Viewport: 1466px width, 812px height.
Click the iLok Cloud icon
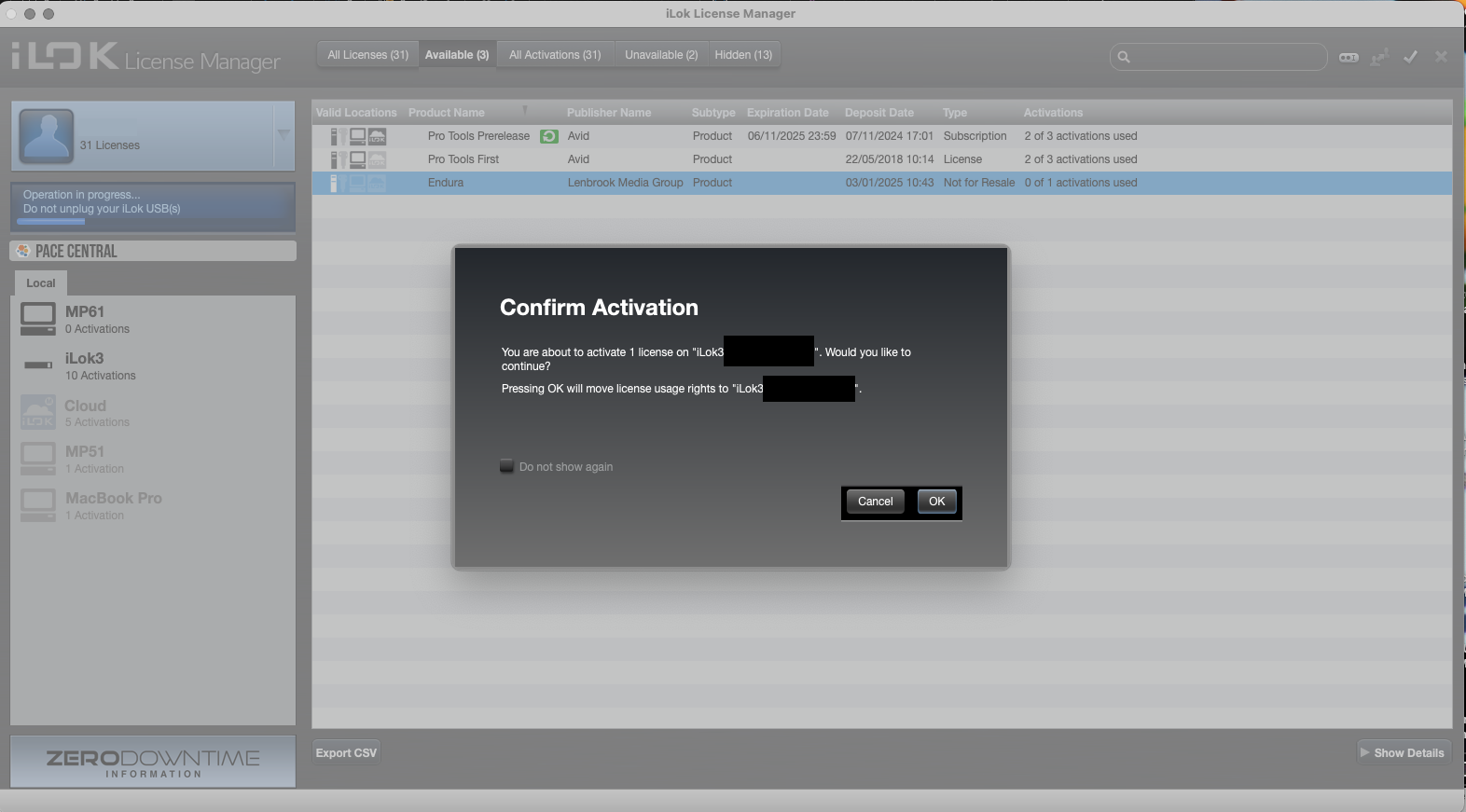coord(38,412)
